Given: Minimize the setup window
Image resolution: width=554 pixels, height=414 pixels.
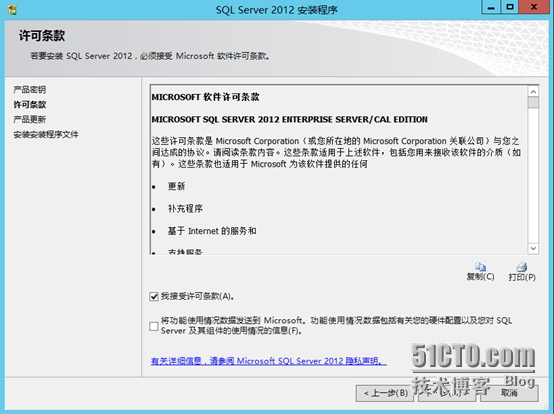Looking at the screenshot, I should [x=491, y=7].
